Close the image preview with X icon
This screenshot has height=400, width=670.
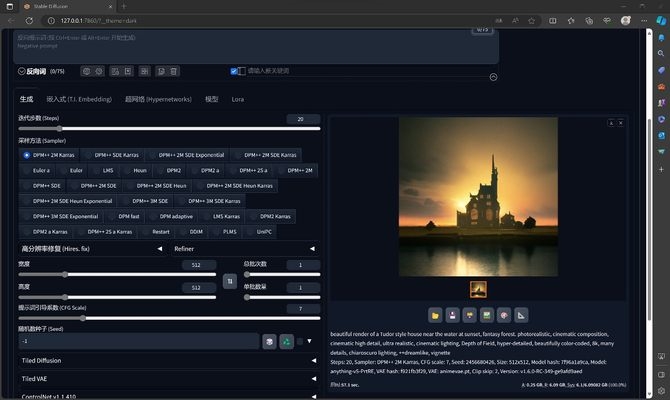(x=620, y=123)
